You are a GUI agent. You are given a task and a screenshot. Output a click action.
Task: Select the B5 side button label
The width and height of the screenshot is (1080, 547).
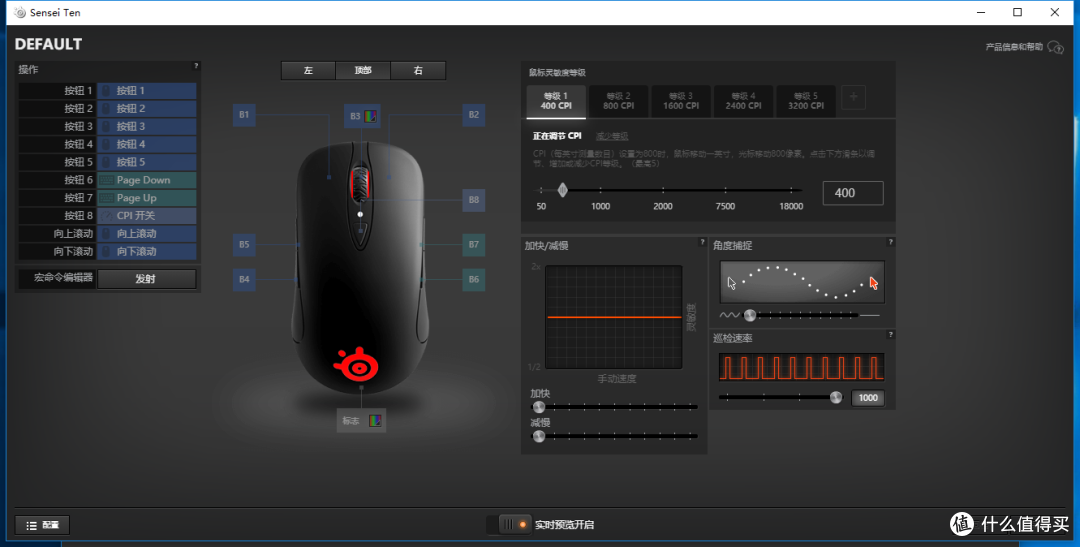click(x=245, y=245)
